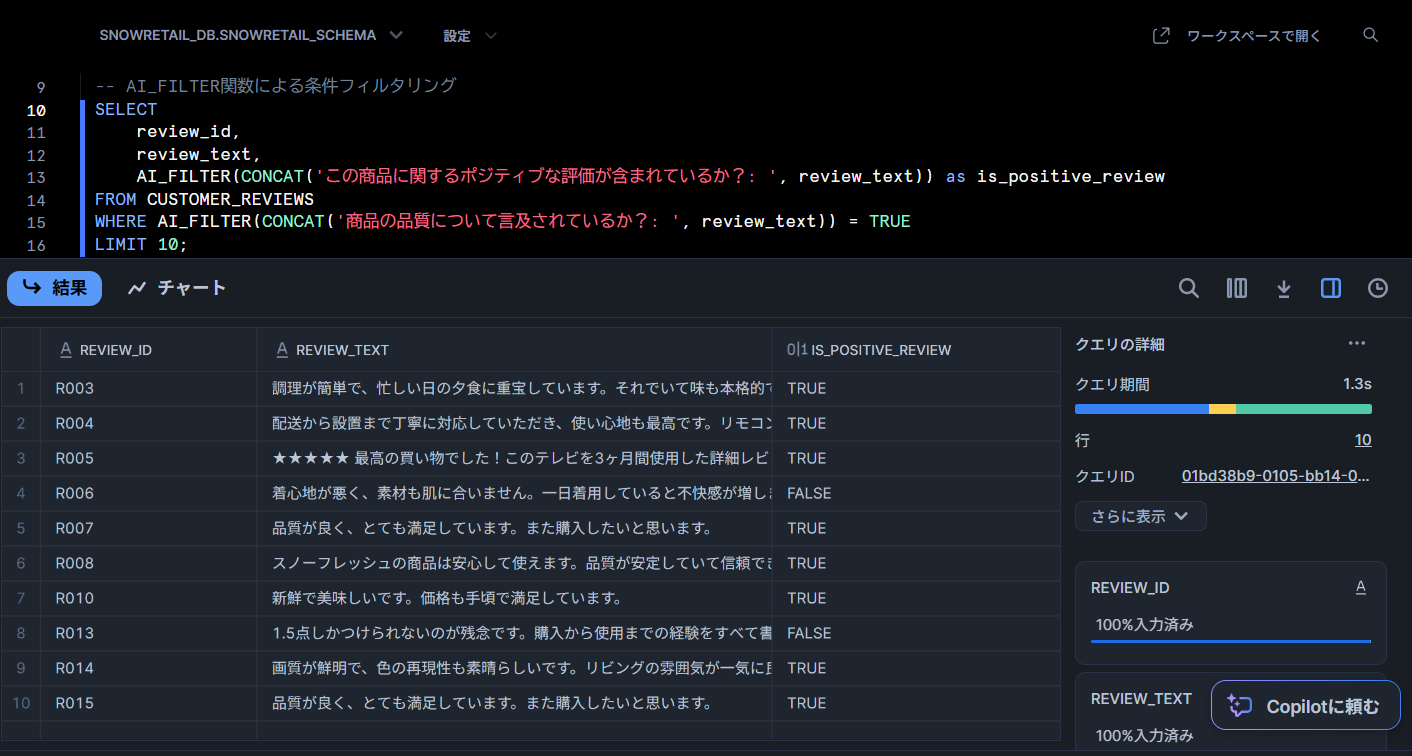
Task: Select cell R015
Action: pos(148,703)
